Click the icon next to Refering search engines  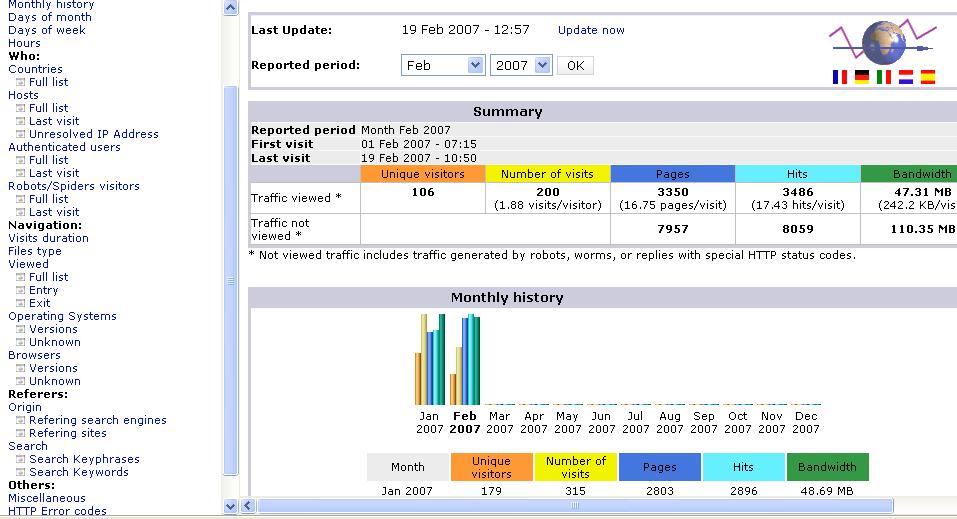click(20, 421)
